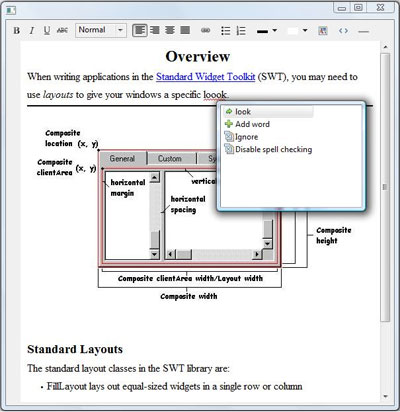Choose 'Disable spell checking'

point(268,149)
